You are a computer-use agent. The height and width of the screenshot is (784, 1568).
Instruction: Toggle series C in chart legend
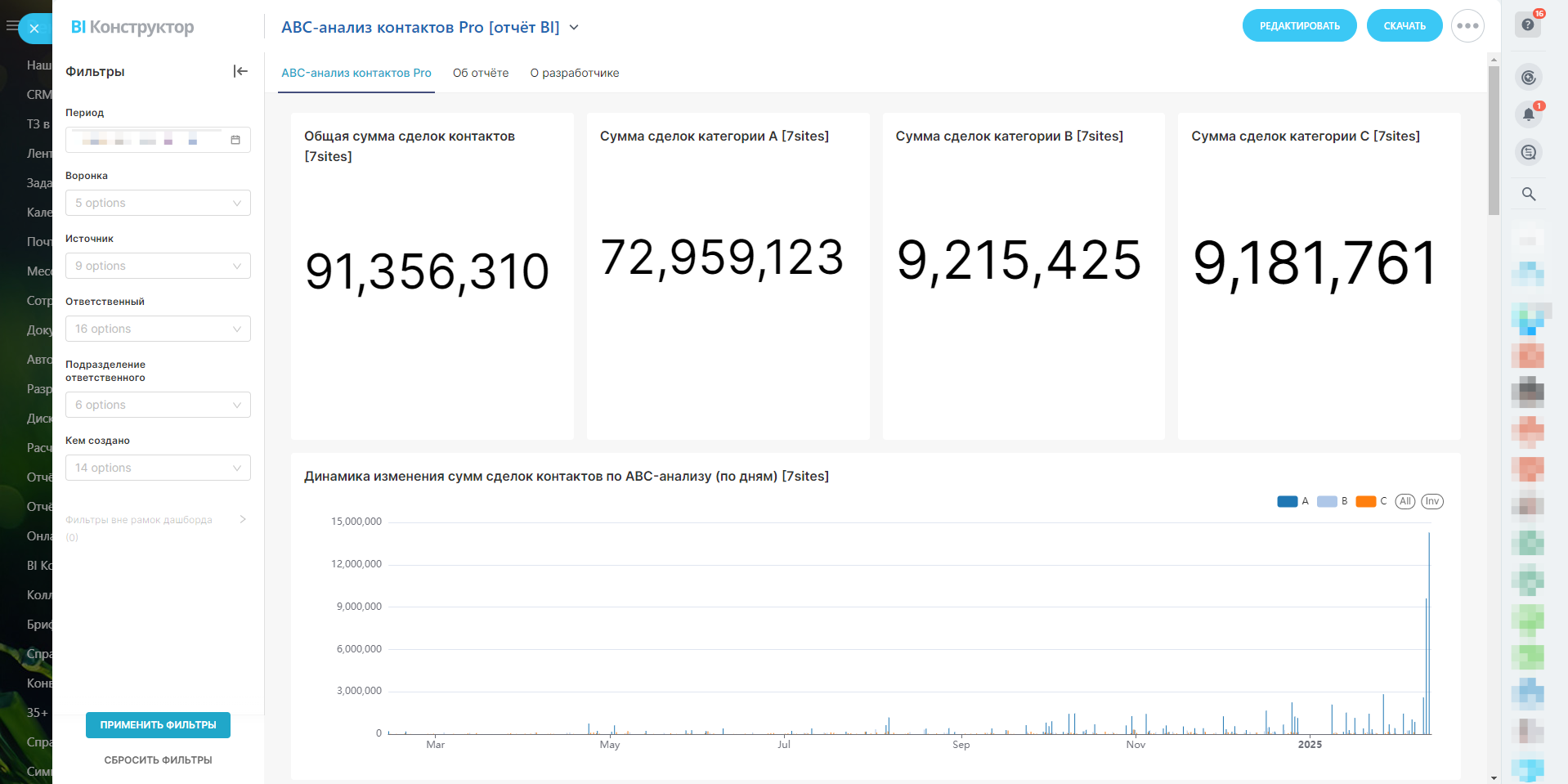pos(1365,501)
